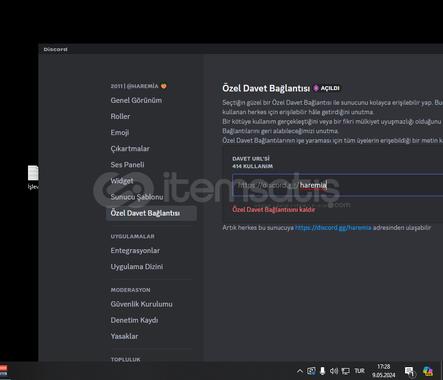Select Özel Davet Bağlantısı in sidebar
Screen dimensions: 443x380
point(151,213)
